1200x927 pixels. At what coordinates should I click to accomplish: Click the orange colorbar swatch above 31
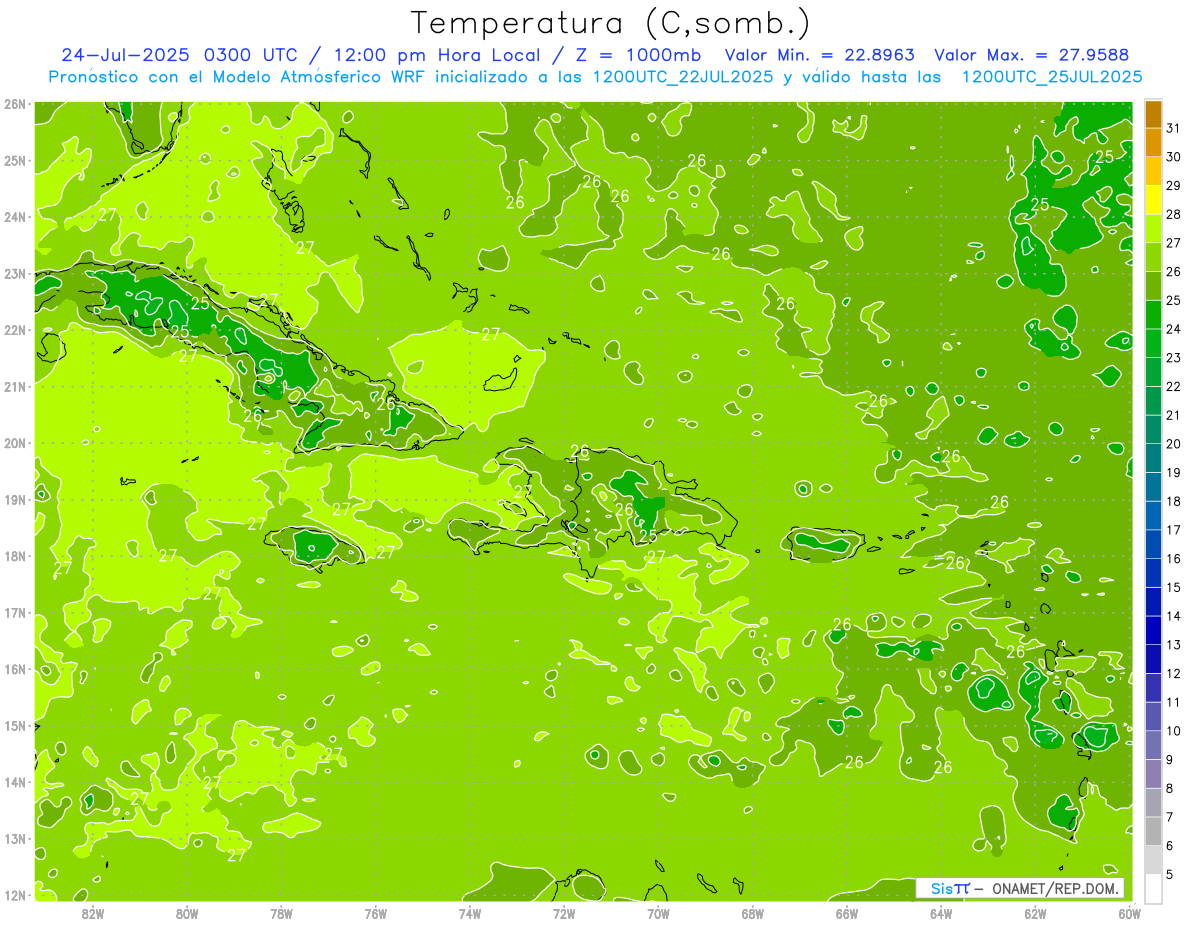click(1153, 114)
